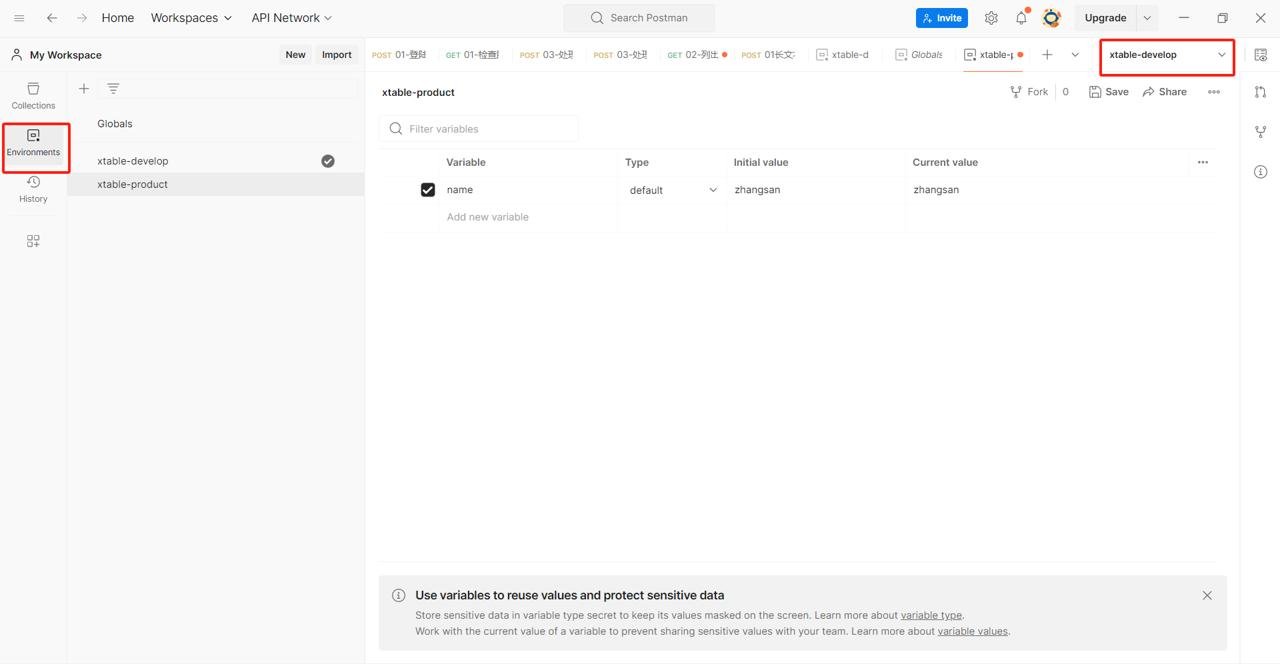
Task: Save the environment with Save button
Action: [x=1109, y=92]
